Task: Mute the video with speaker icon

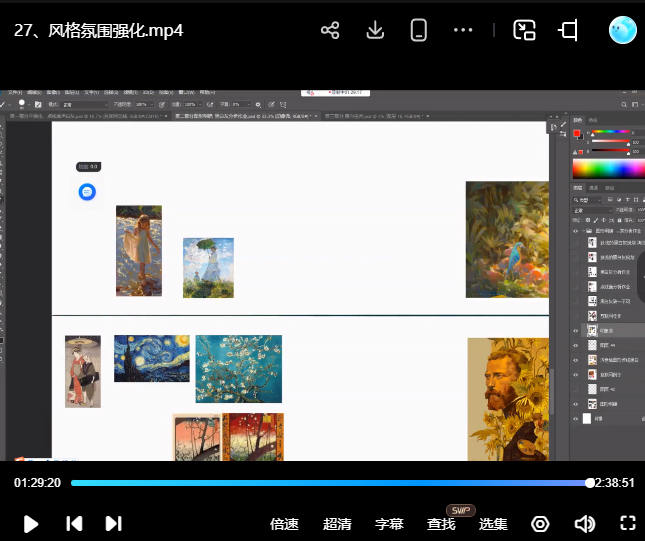Action: 584,524
